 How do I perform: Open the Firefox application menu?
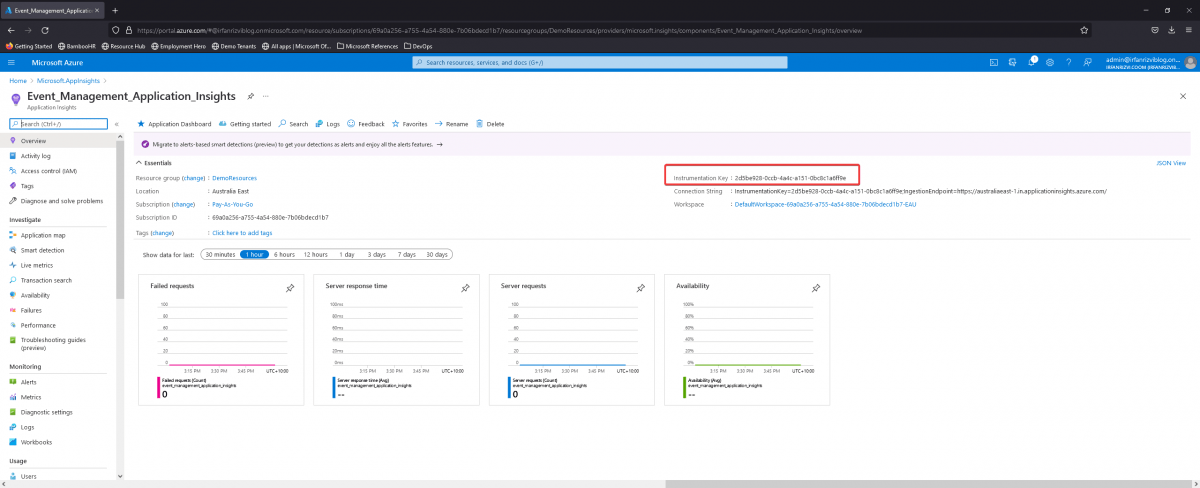(1188, 30)
